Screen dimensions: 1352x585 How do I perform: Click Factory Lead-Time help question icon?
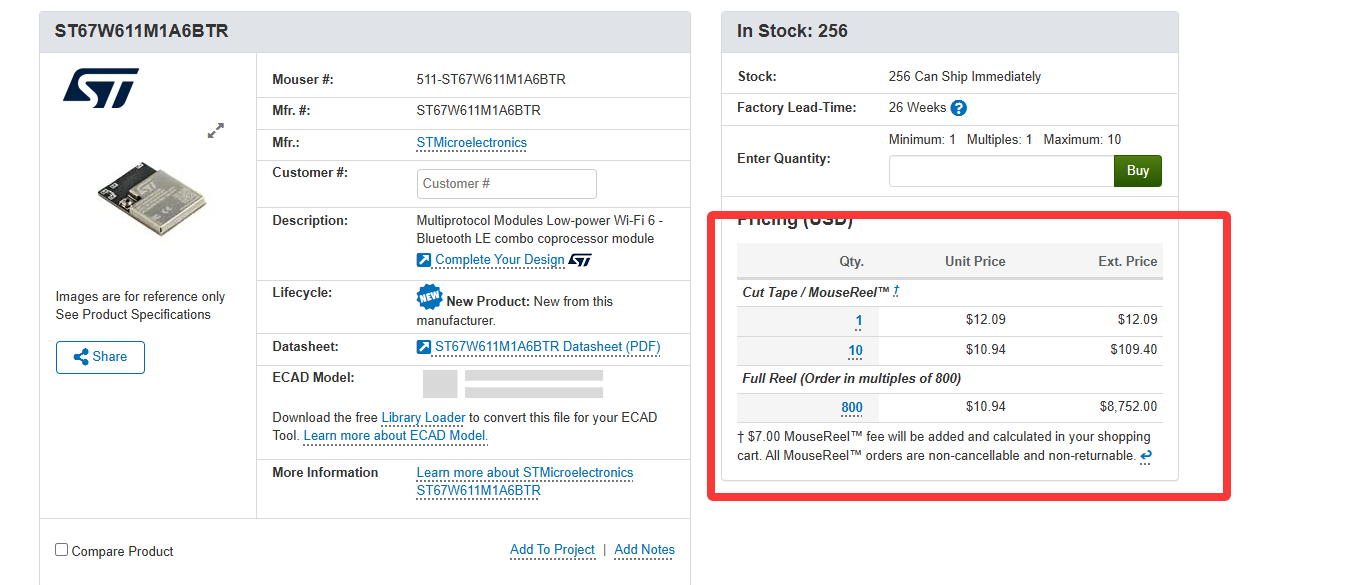click(x=959, y=108)
